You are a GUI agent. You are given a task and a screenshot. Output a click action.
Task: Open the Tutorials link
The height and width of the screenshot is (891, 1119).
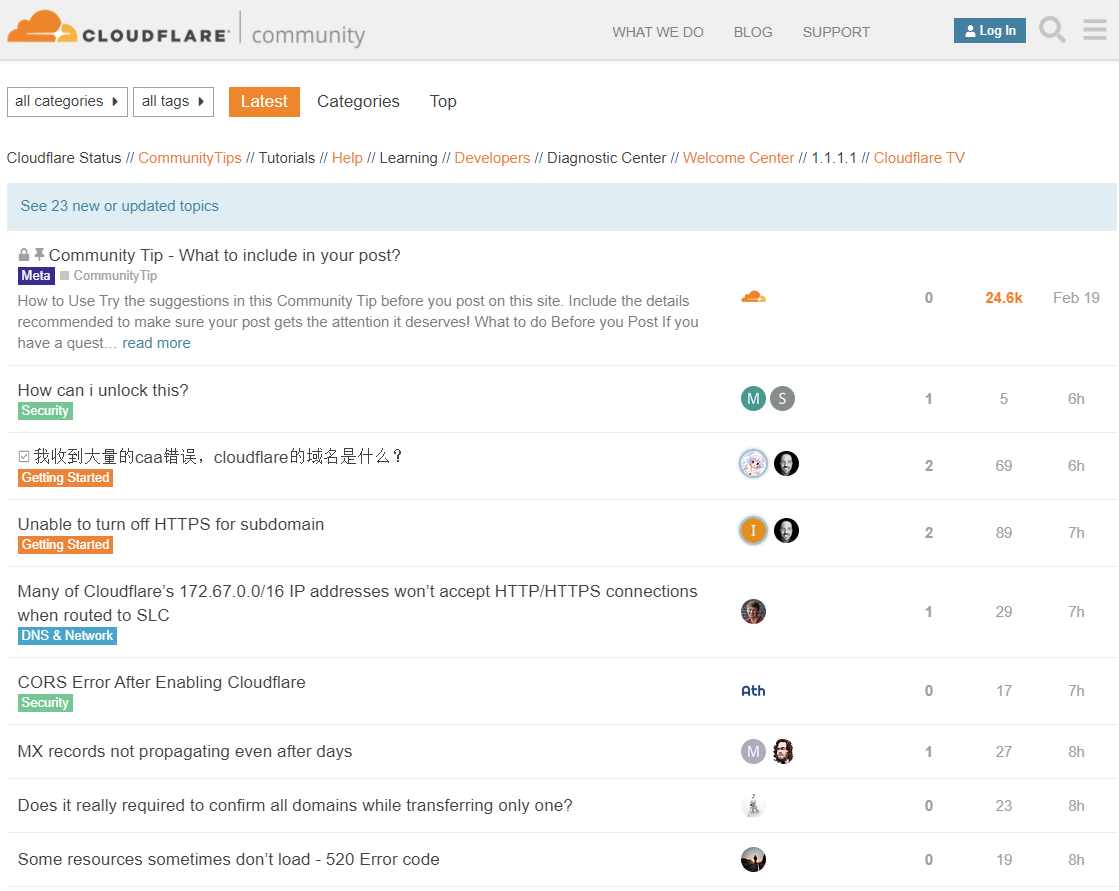(286, 158)
